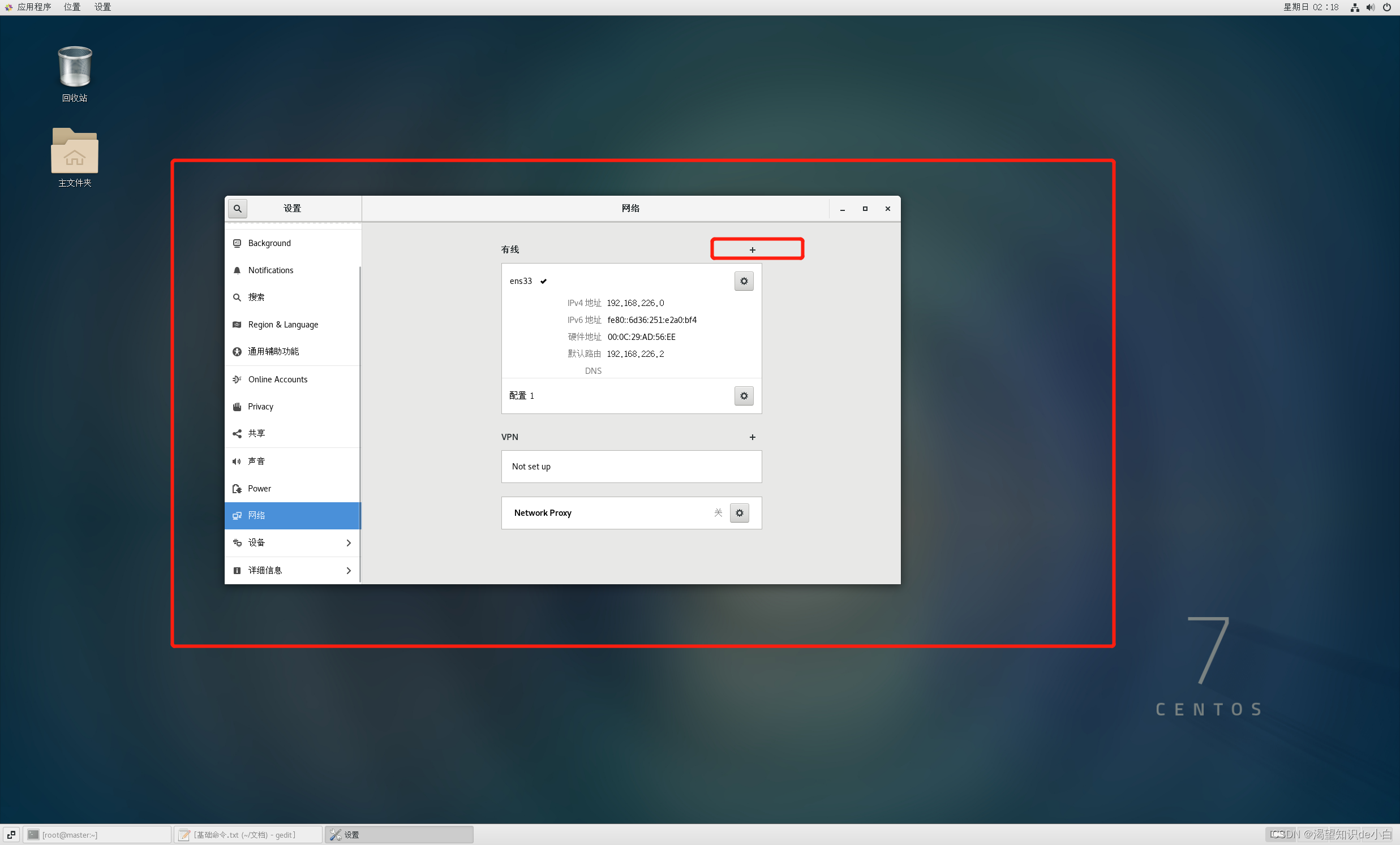1400x845 pixels.
Task: Toggle VPN connection enabled state
Action: tap(754, 436)
